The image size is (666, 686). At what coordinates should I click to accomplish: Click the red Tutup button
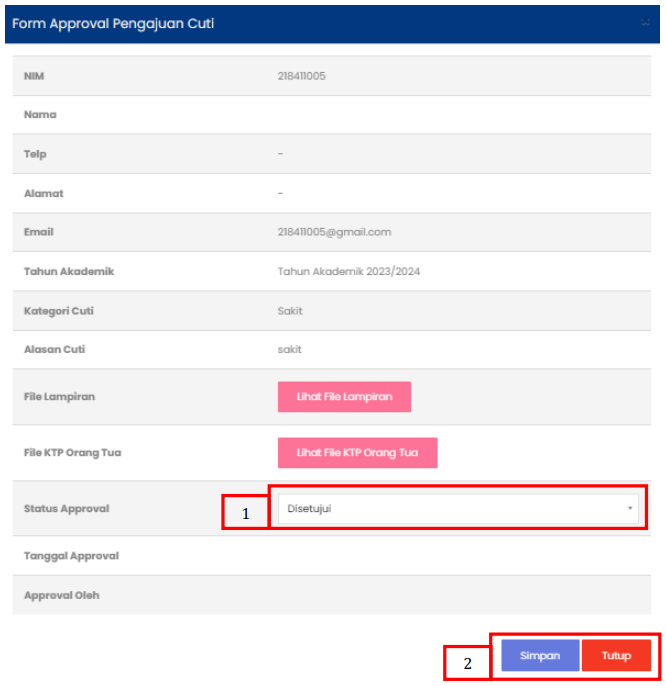click(616, 655)
